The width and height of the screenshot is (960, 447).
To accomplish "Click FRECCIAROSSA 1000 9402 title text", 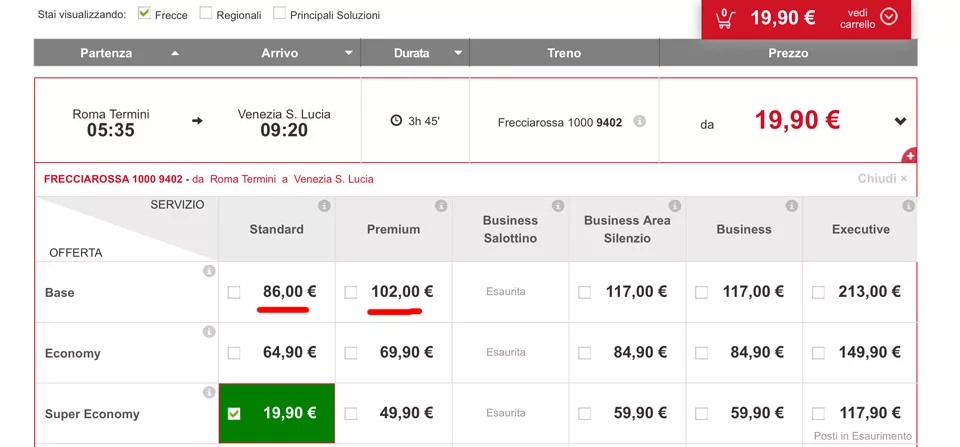I will pos(113,179).
